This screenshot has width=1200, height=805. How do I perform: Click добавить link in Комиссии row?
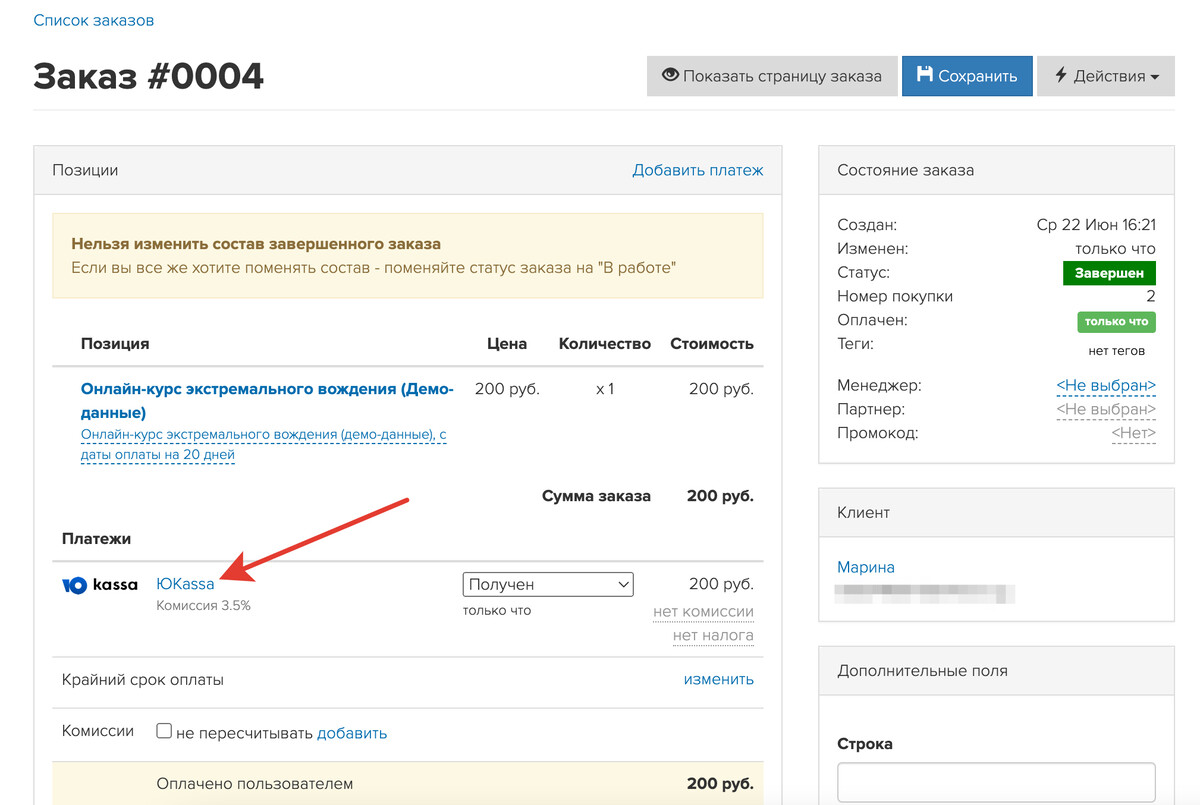point(352,733)
